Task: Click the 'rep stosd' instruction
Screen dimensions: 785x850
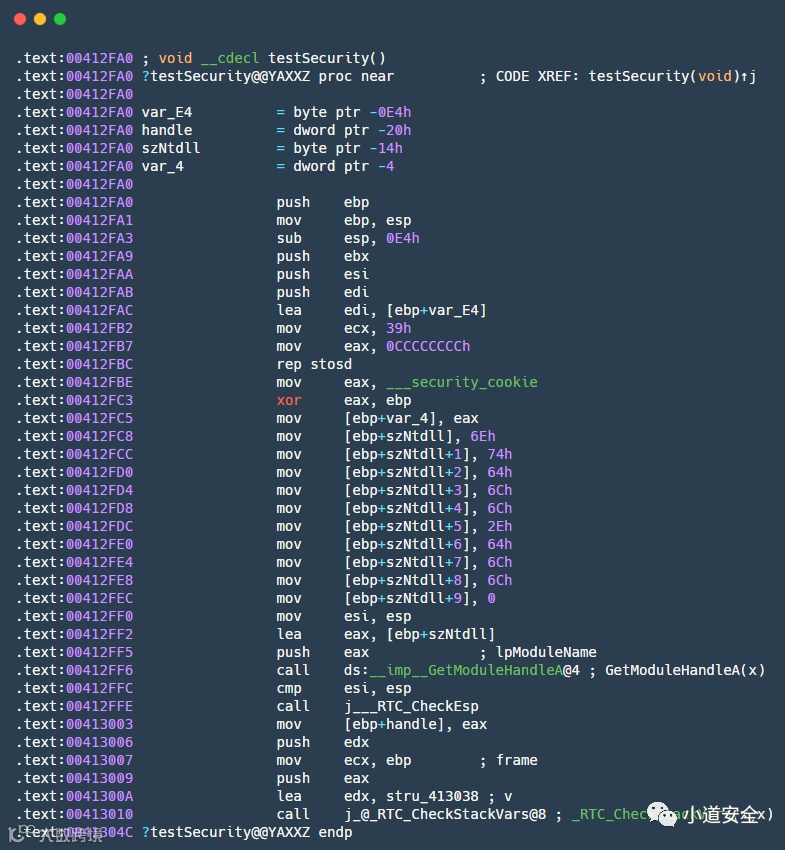Action: tap(314, 364)
